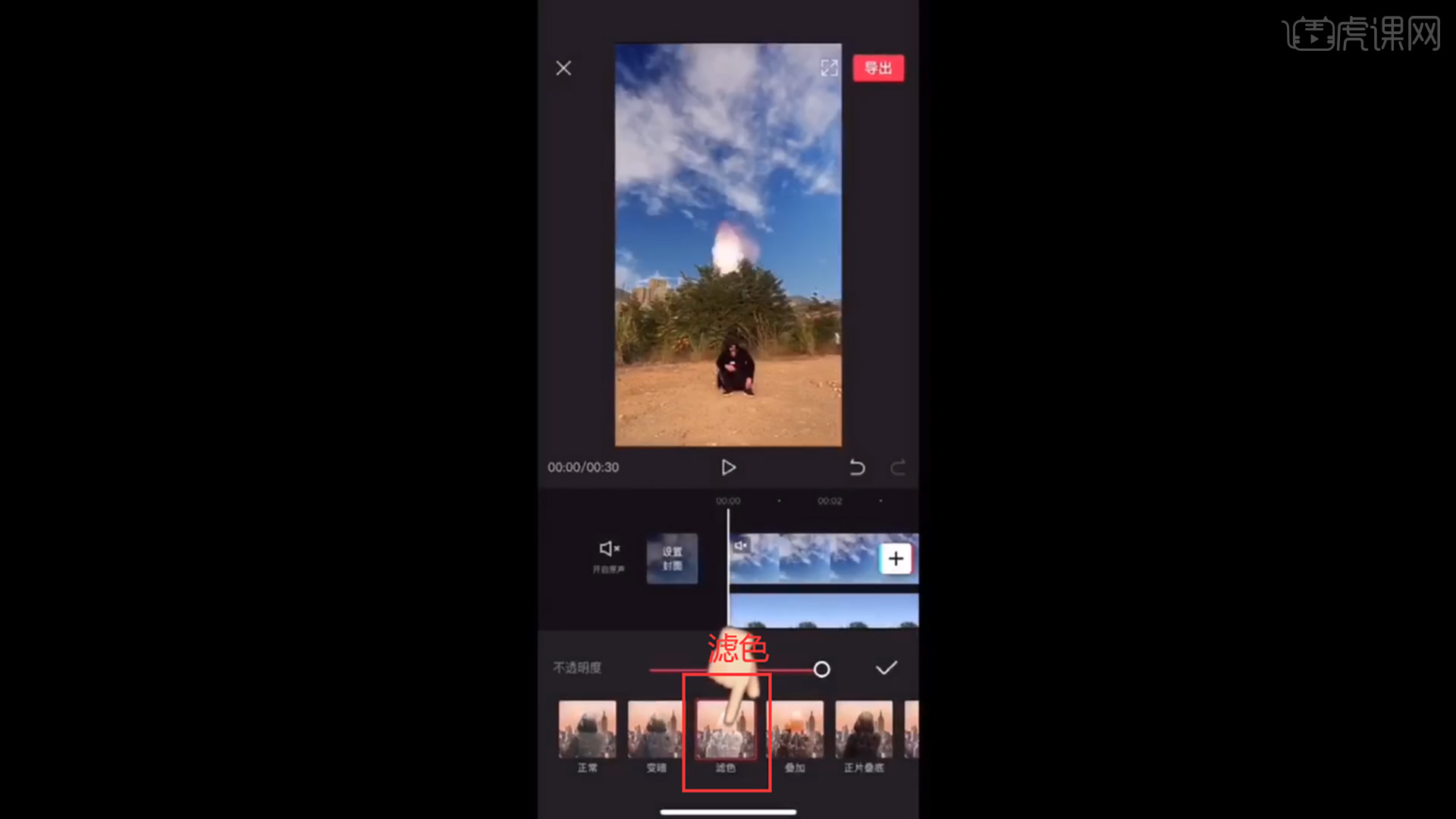1456x819 pixels.
Task: Toggle the 开启原声 audio switch
Action: 608,555
